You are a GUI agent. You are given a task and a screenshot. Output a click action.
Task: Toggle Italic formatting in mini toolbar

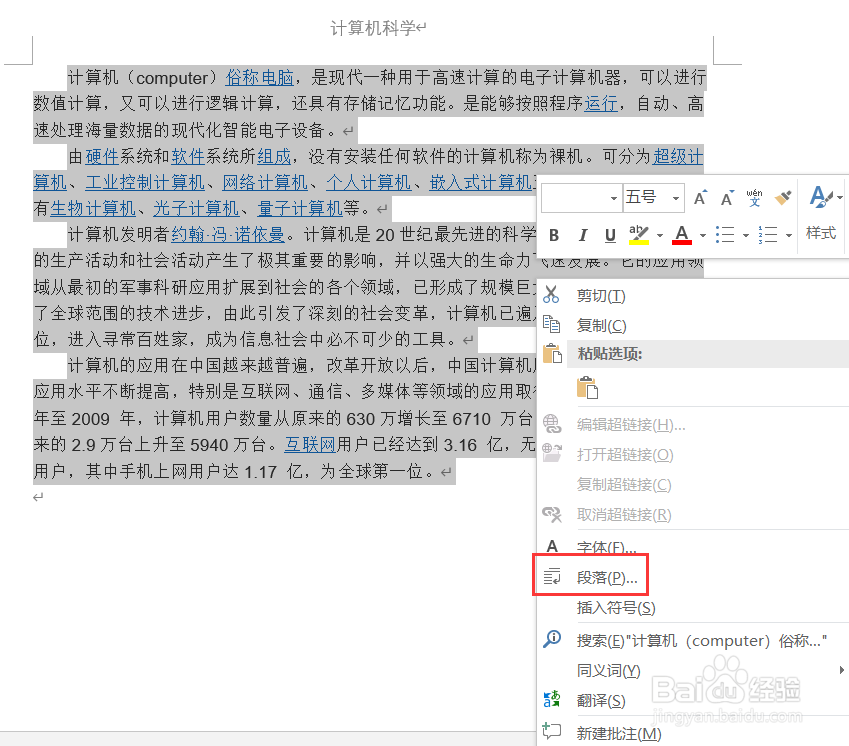(x=583, y=235)
